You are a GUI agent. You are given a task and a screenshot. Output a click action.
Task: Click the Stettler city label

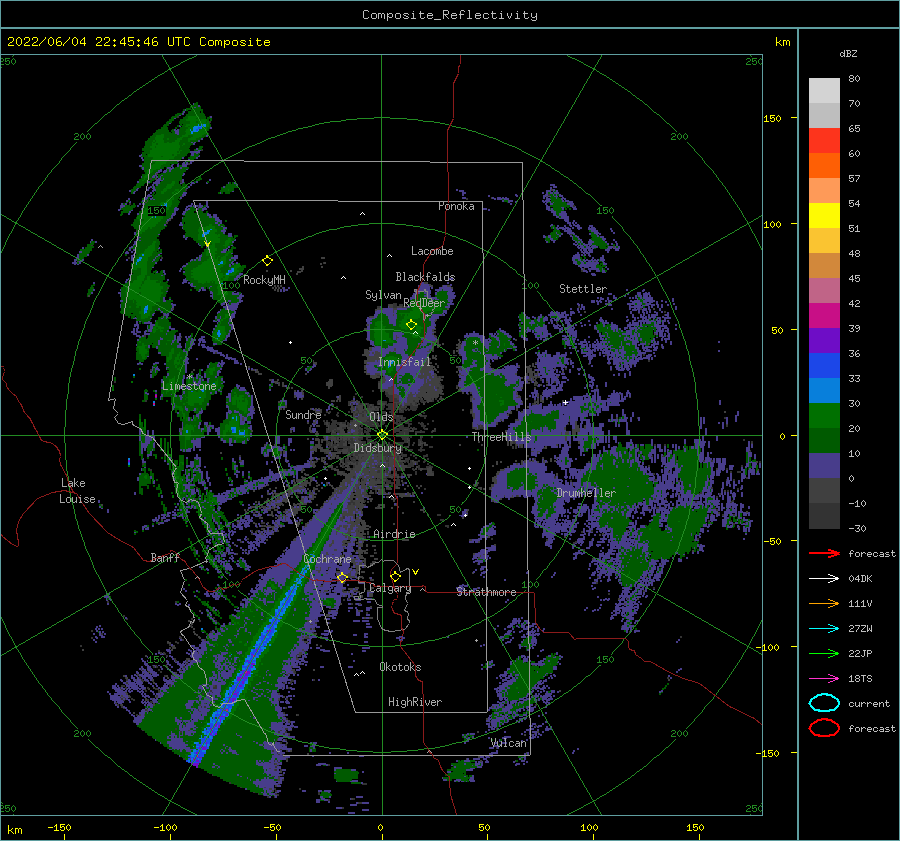(583, 289)
